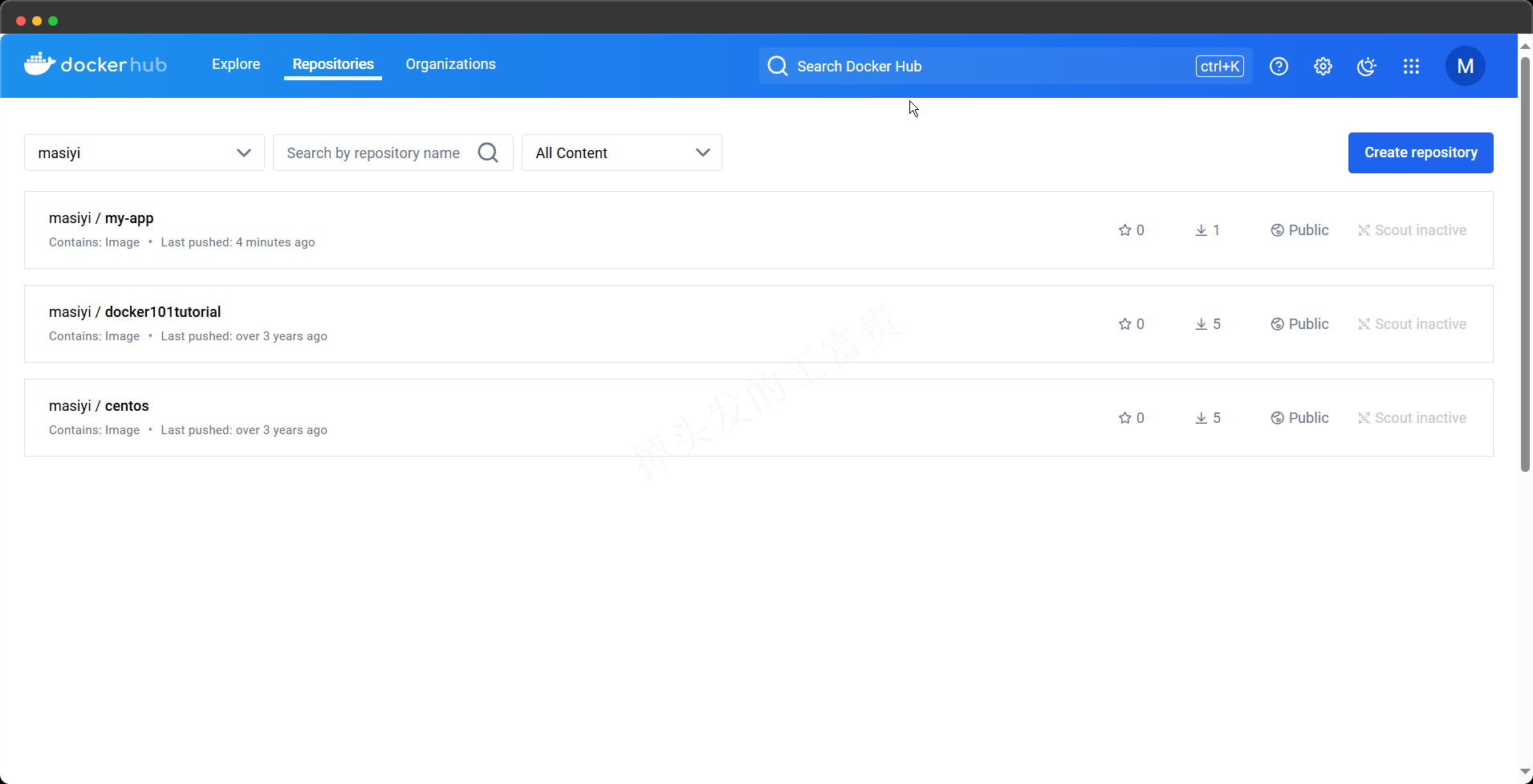Viewport: 1533px width, 784px height.
Task: Click the ctrl+K shortcut badge
Action: coord(1219,66)
